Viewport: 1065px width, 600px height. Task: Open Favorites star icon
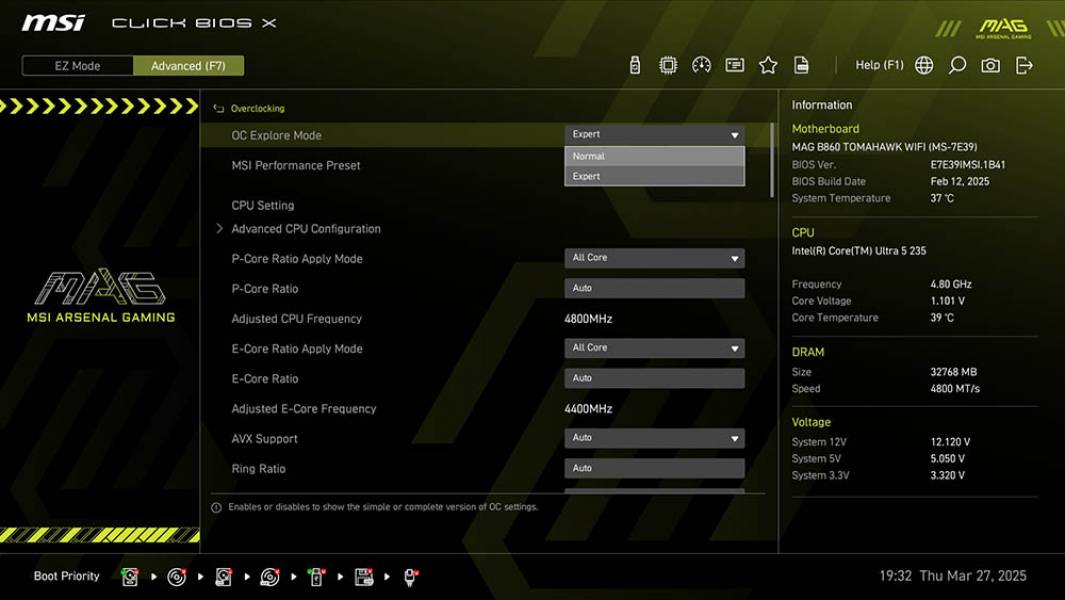click(x=768, y=65)
